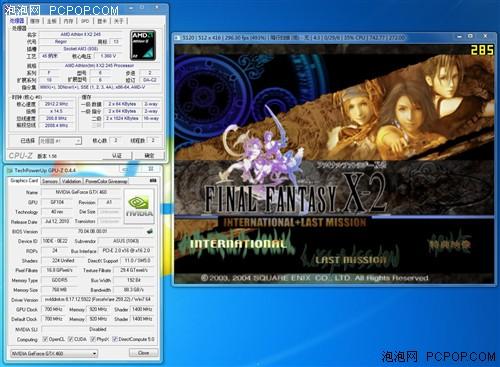Click the core voltage value in CPU-Z
This screenshot has width=500, height=367.
point(108,56)
